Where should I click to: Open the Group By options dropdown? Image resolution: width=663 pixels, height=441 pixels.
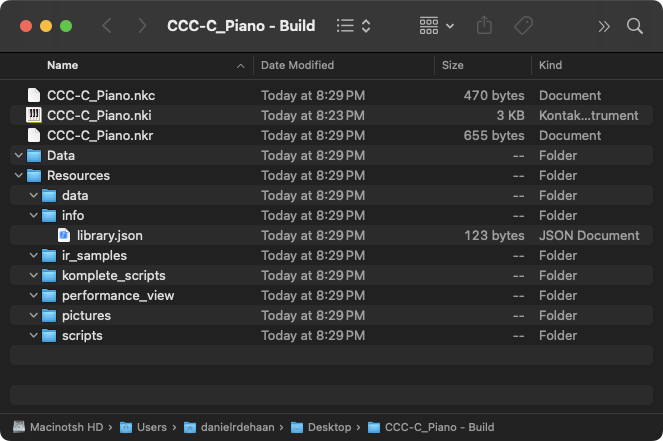(436, 26)
